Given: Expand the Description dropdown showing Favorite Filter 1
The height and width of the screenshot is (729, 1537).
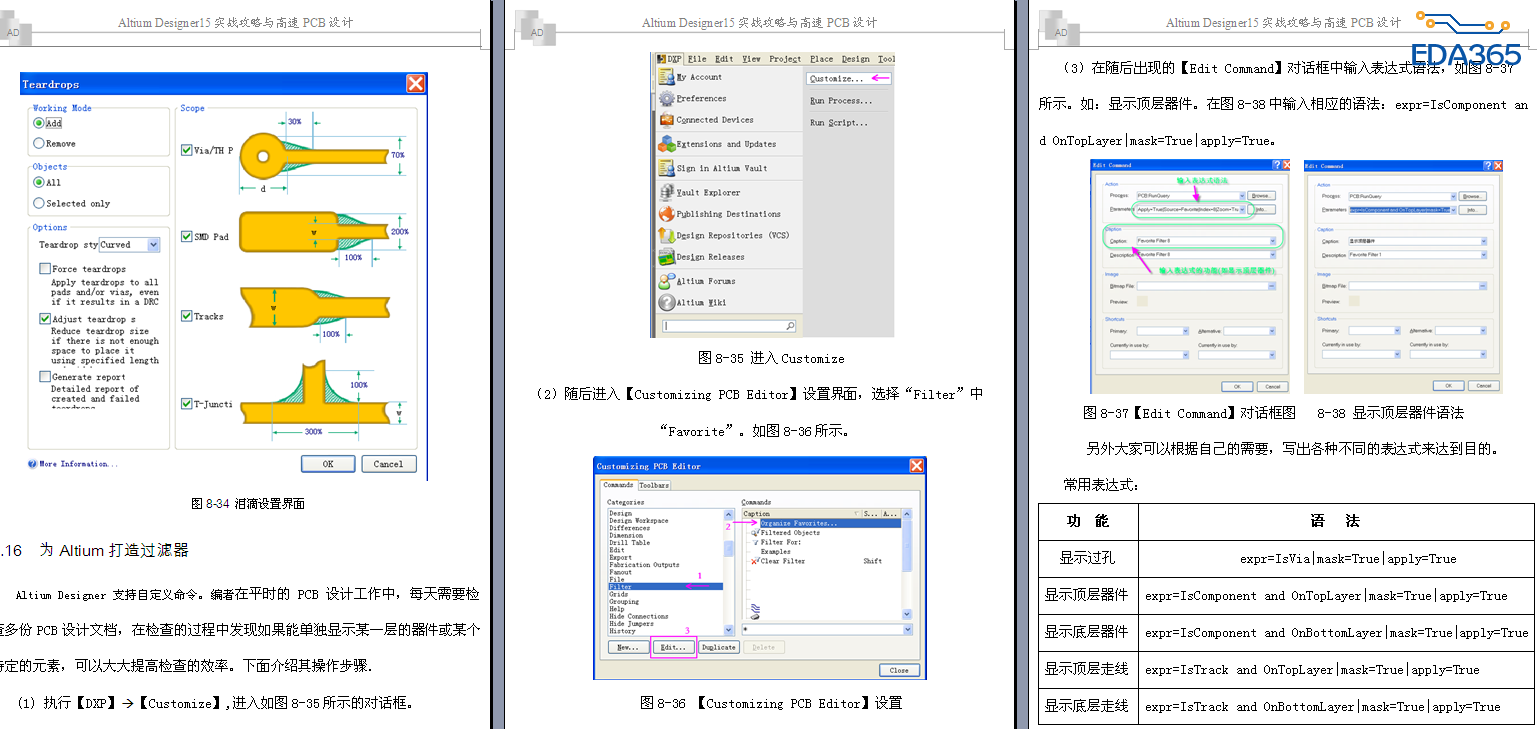Looking at the screenshot, I should 1483,255.
